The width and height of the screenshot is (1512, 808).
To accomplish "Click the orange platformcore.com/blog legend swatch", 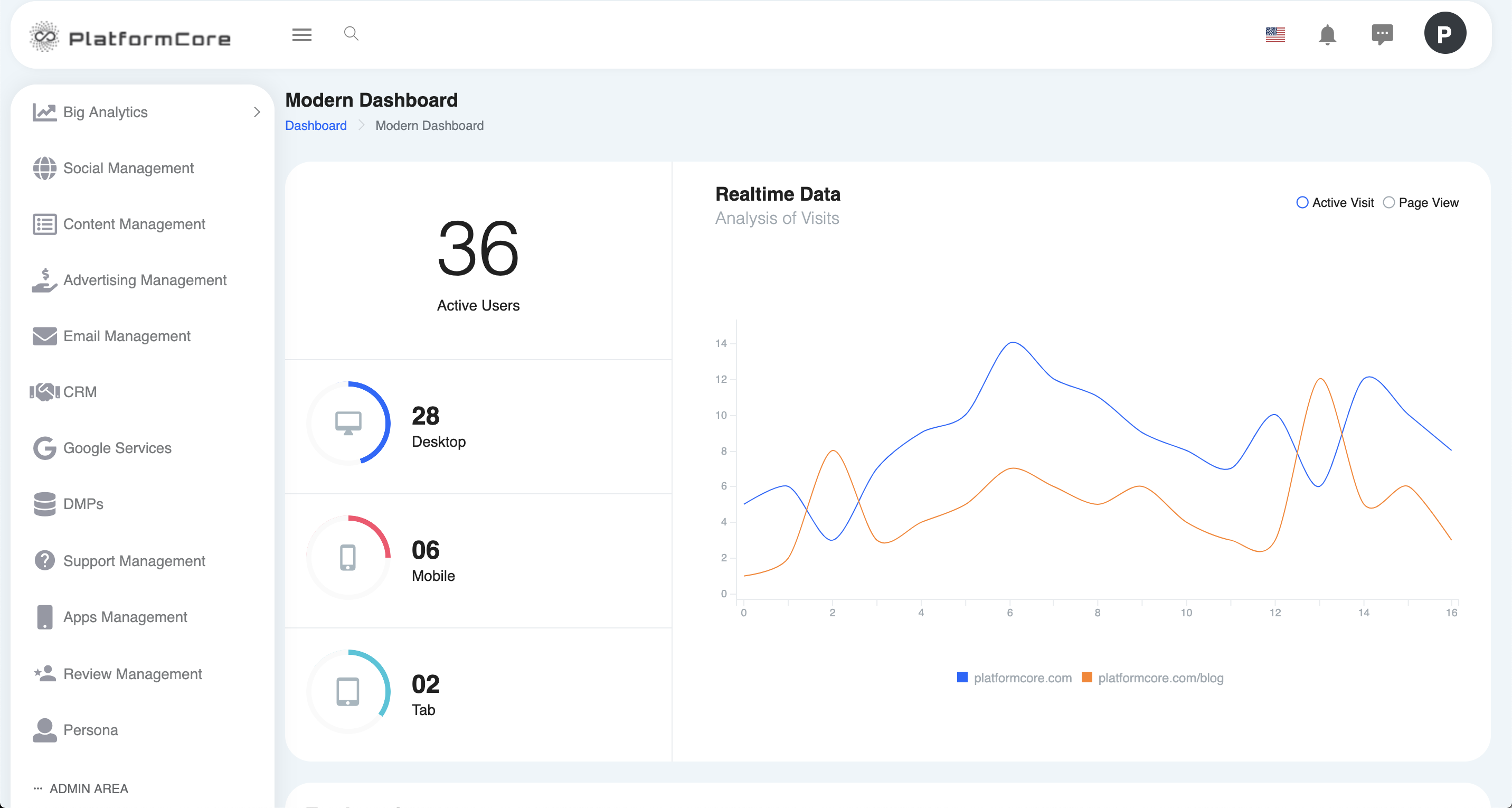I will click(1086, 678).
